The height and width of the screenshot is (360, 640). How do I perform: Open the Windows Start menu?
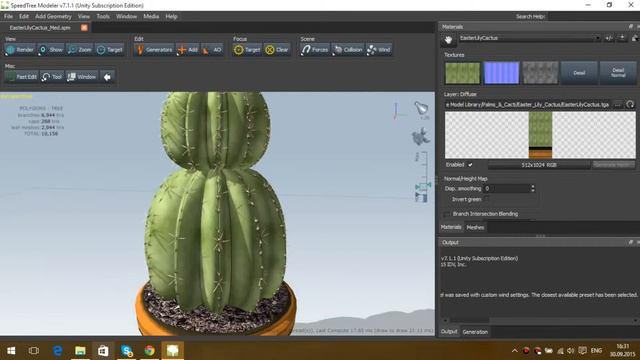[x=11, y=351]
